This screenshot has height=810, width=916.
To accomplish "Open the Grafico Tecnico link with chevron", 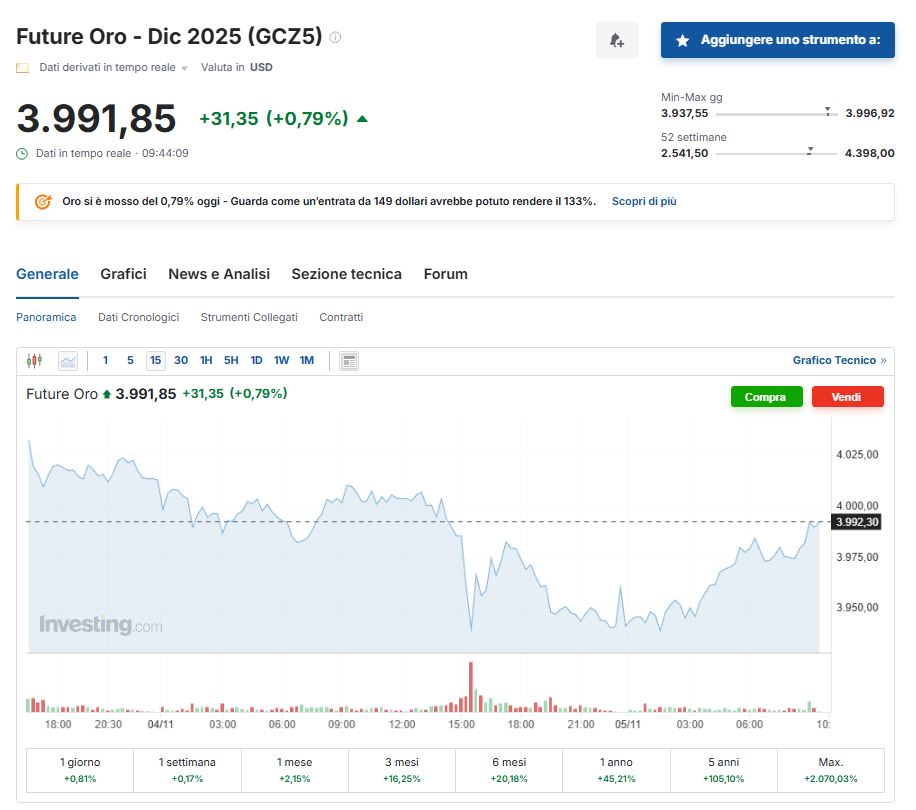I will tap(841, 360).
